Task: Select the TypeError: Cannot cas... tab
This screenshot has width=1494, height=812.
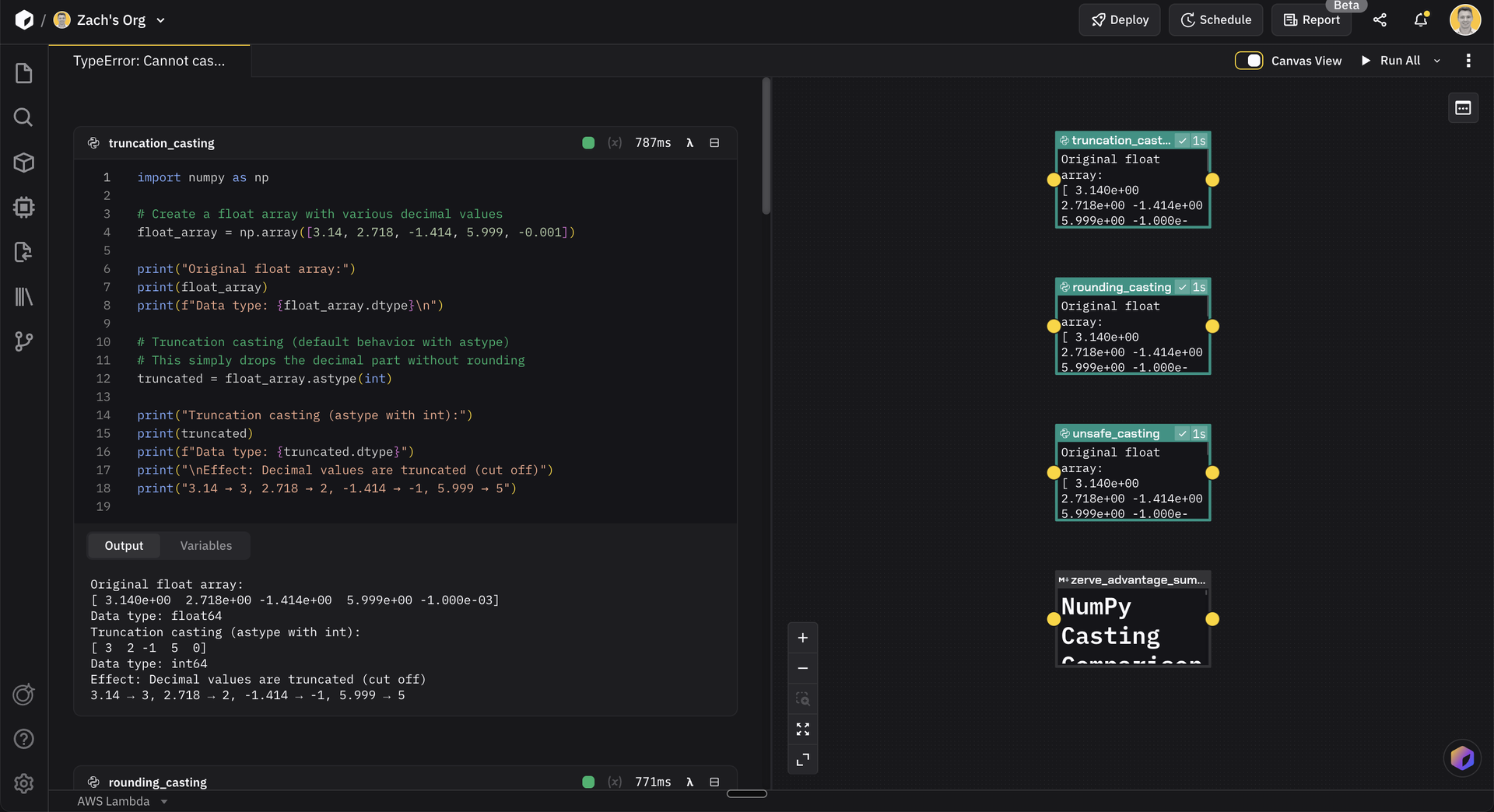Action: pos(149,61)
